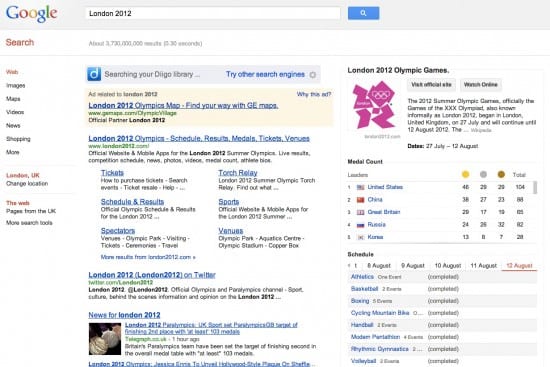Open Cycling Mountain Bike in the schedule
The height and width of the screenshot is (367, 550).
(x=380, y=313)
